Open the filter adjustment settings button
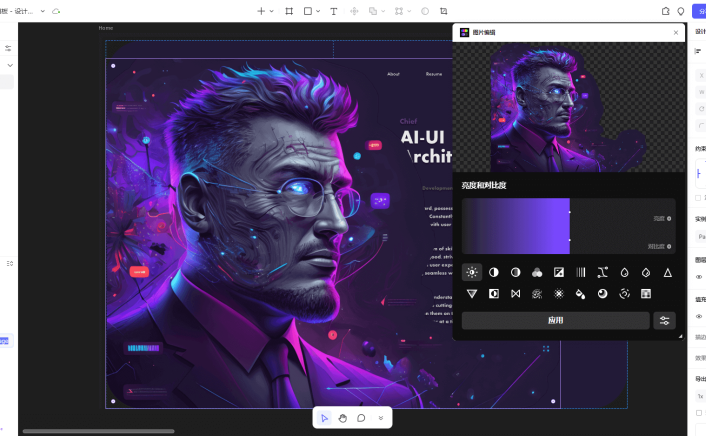The image size is (706, 436). [664, 321]
